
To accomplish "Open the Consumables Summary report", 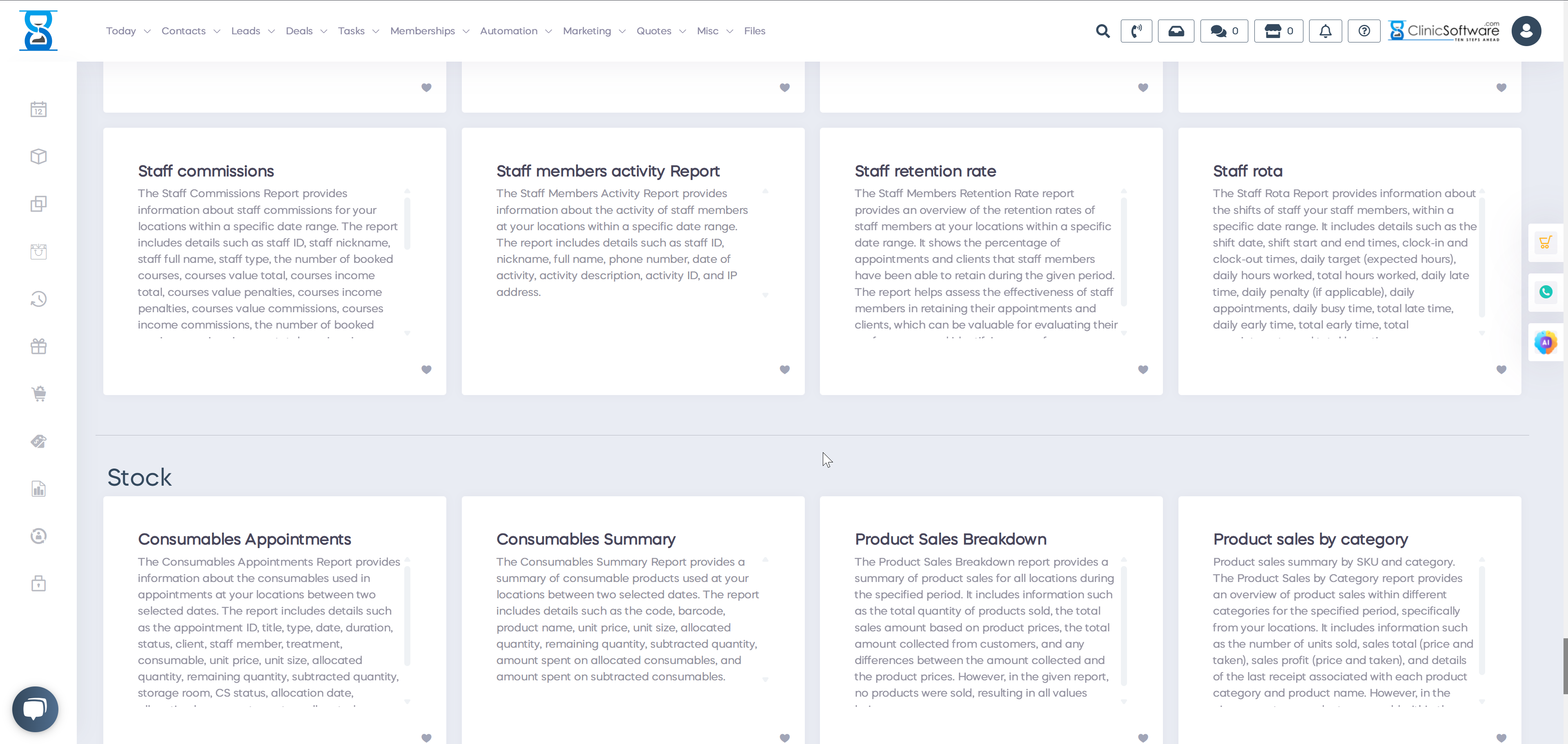I will click(586, 539).
